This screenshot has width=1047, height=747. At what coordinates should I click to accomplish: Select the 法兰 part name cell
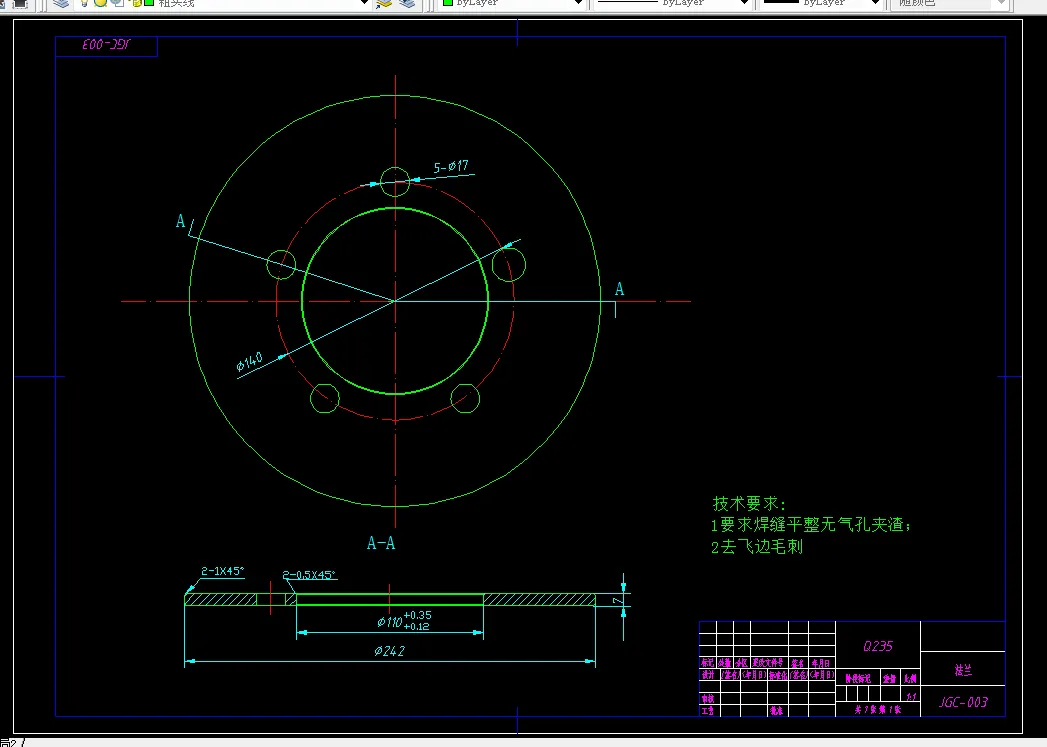coord(963,670)
